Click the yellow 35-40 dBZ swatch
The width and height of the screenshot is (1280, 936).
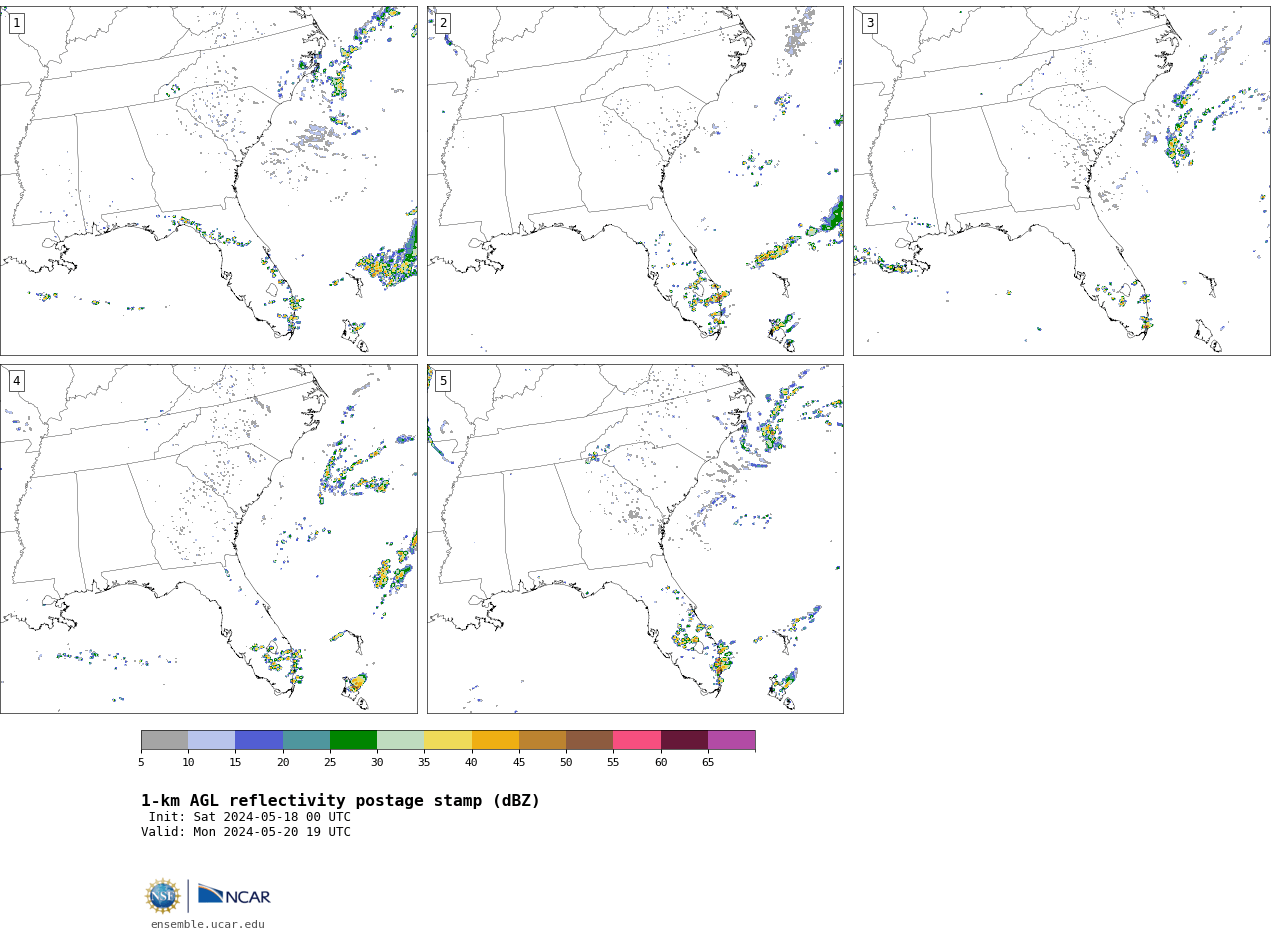pos(448,740)
